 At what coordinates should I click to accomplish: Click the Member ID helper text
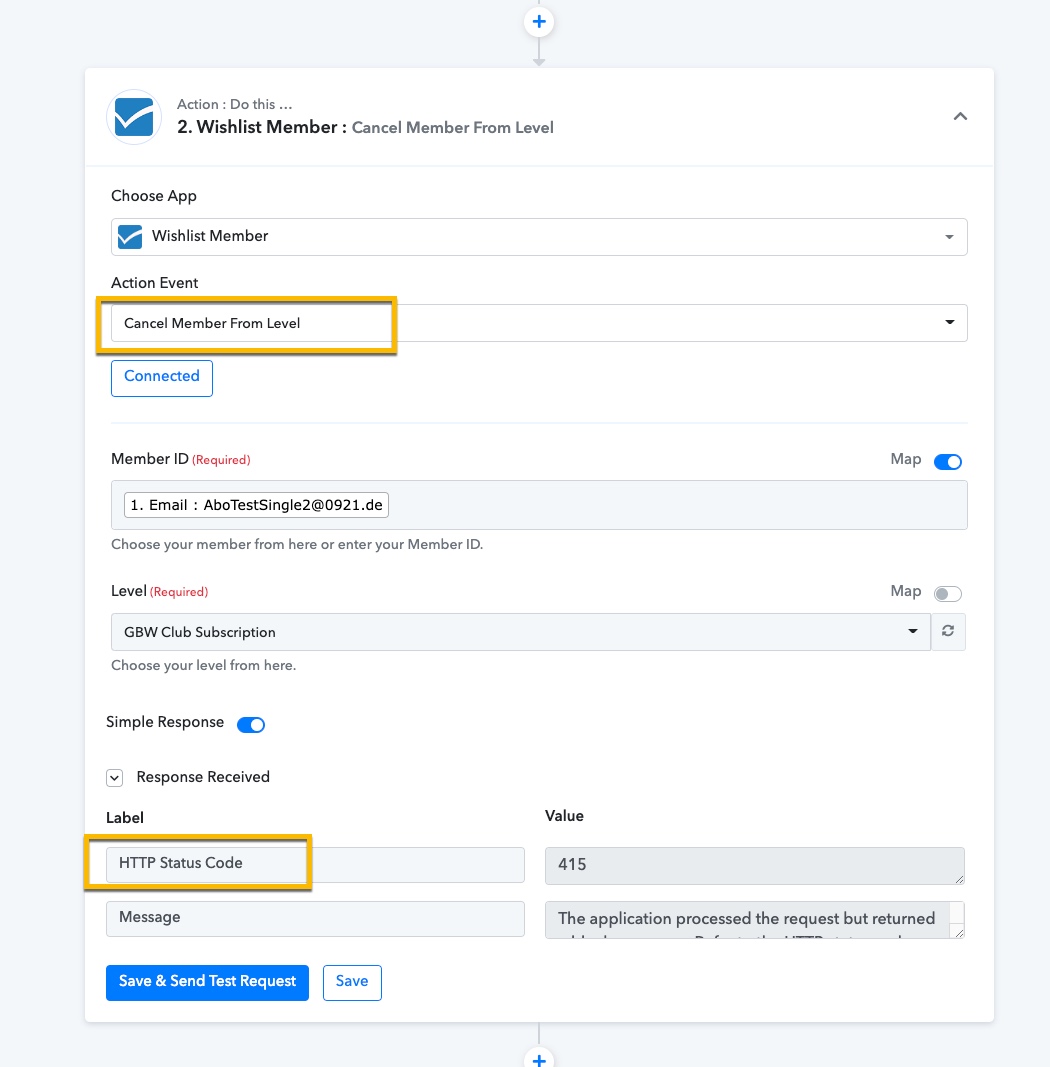click(x=297, y=544)
